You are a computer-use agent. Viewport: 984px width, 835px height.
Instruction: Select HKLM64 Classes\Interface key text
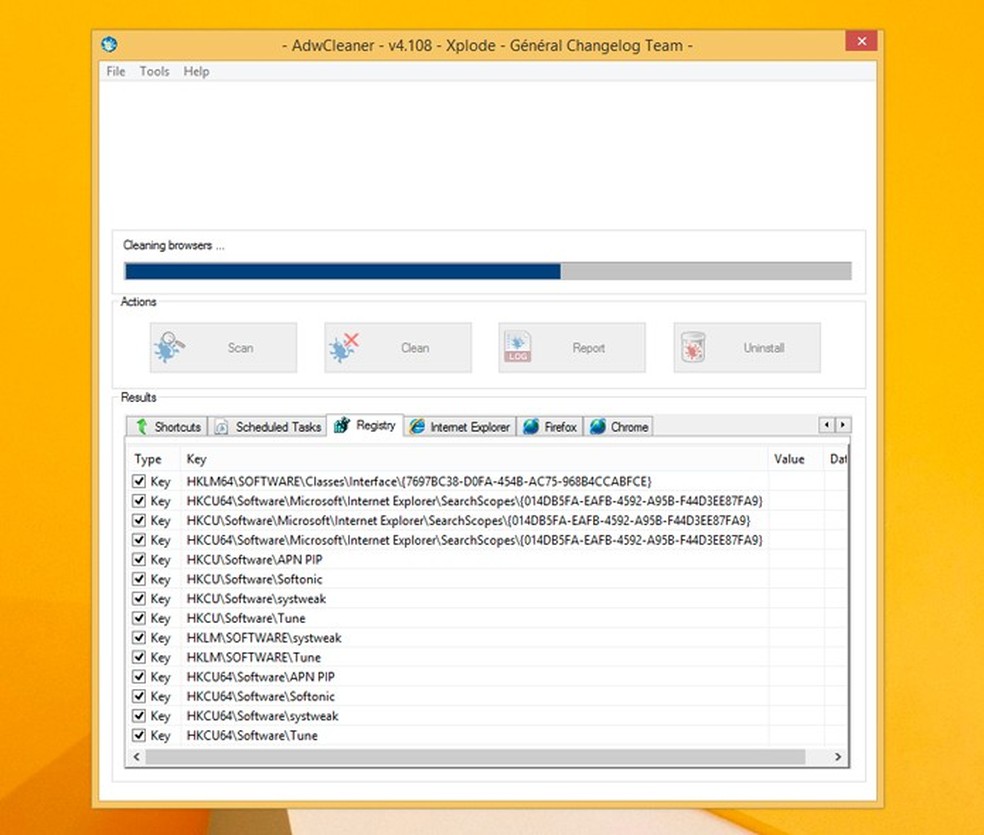click(419, 482)
